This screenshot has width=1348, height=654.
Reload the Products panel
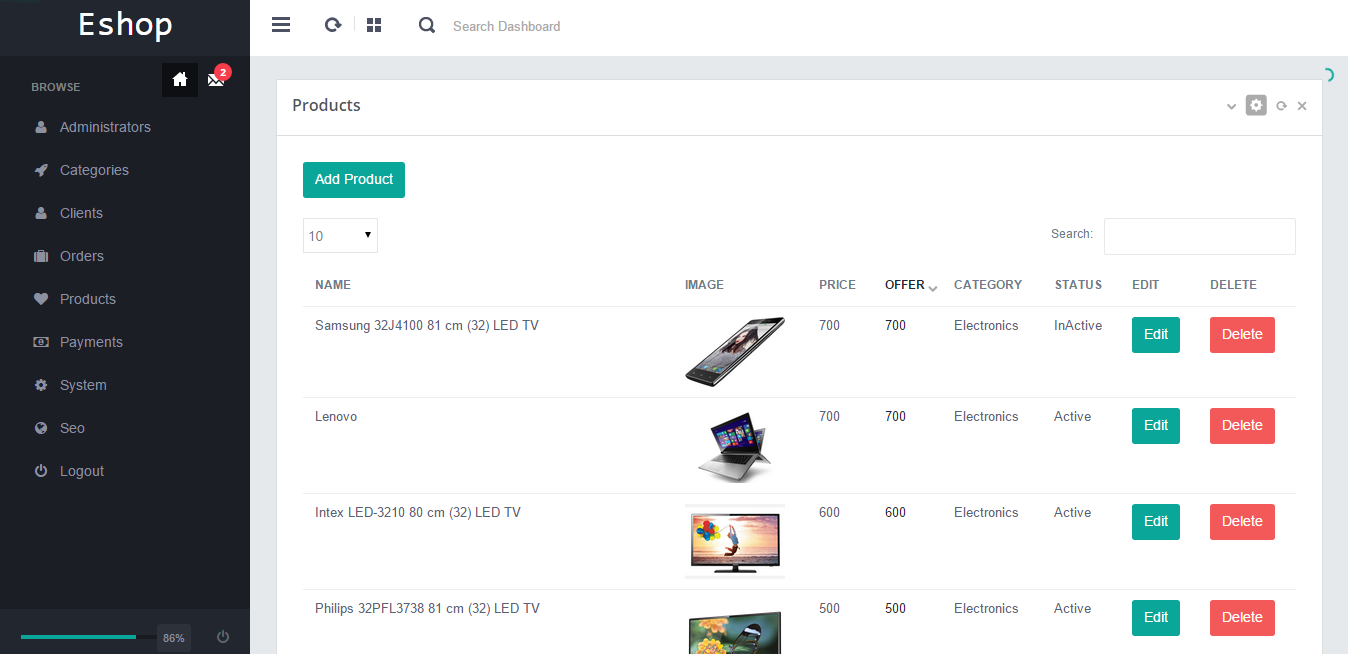coord(1281,106)
